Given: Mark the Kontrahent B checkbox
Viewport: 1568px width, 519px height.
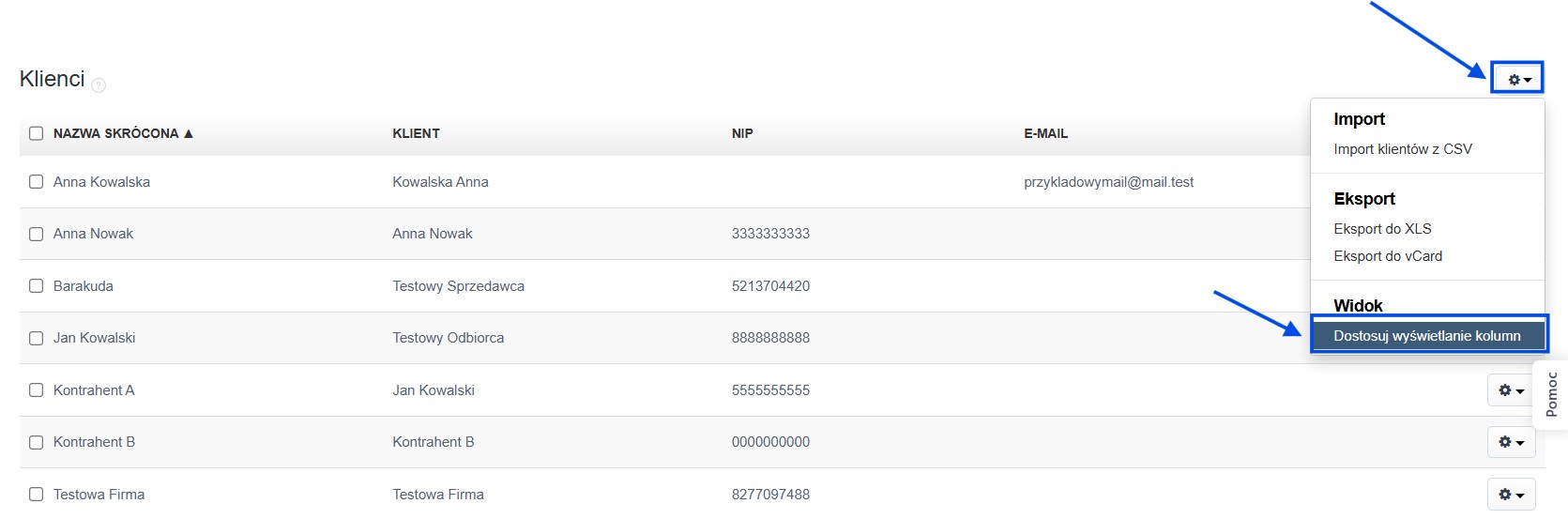Looking at the screenshot, I should [36, 442].
